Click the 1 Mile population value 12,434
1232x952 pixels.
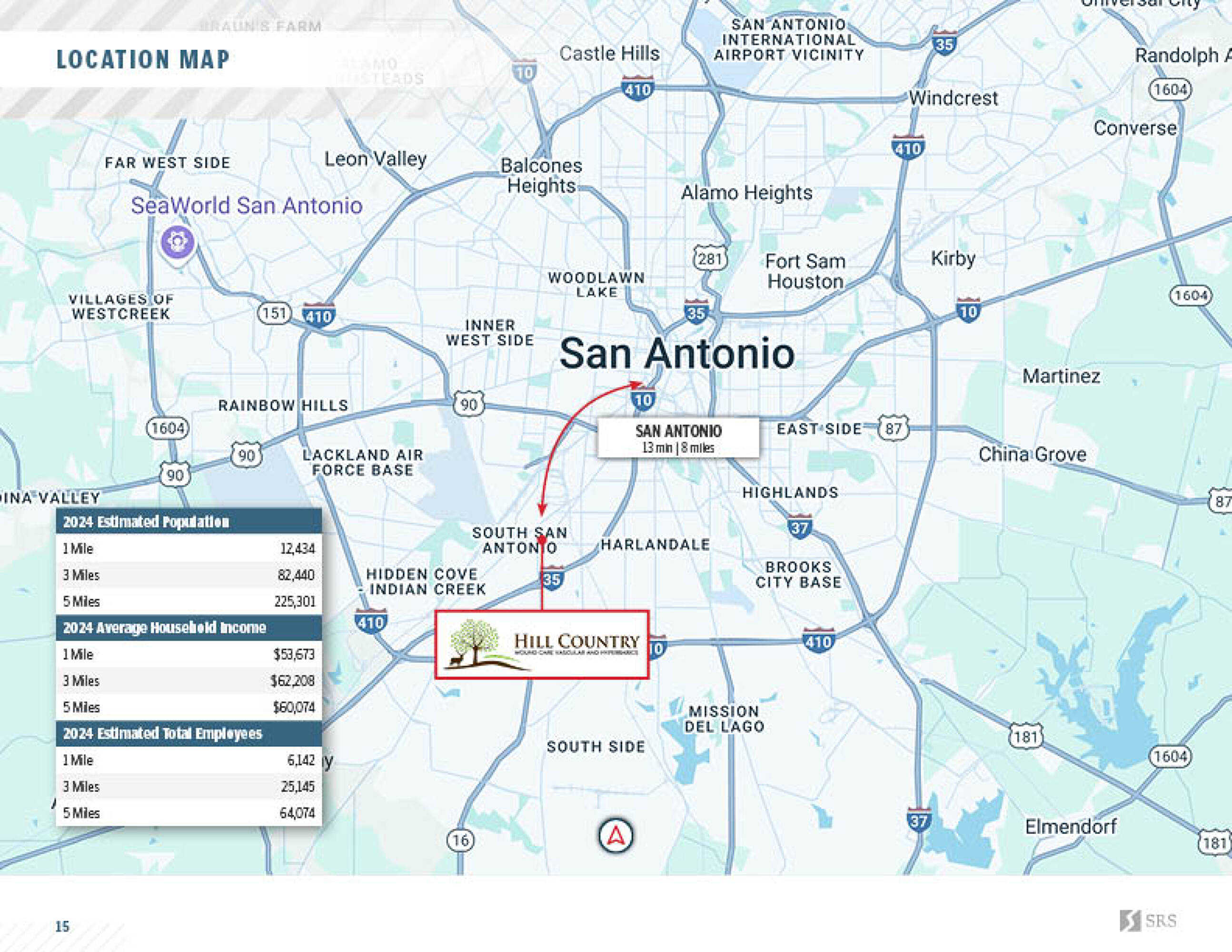tap(297, 548)
